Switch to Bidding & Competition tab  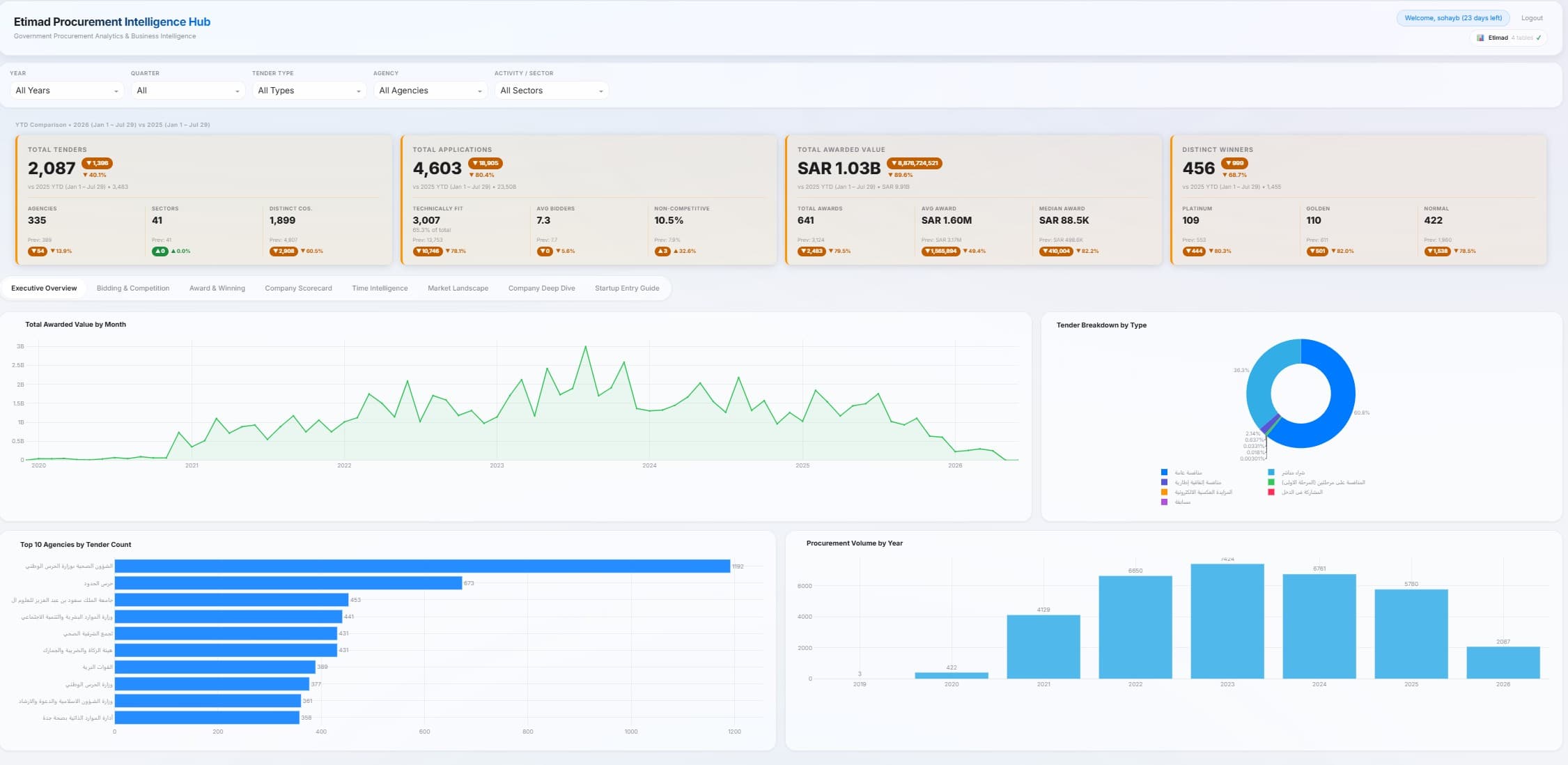[133, 288]
